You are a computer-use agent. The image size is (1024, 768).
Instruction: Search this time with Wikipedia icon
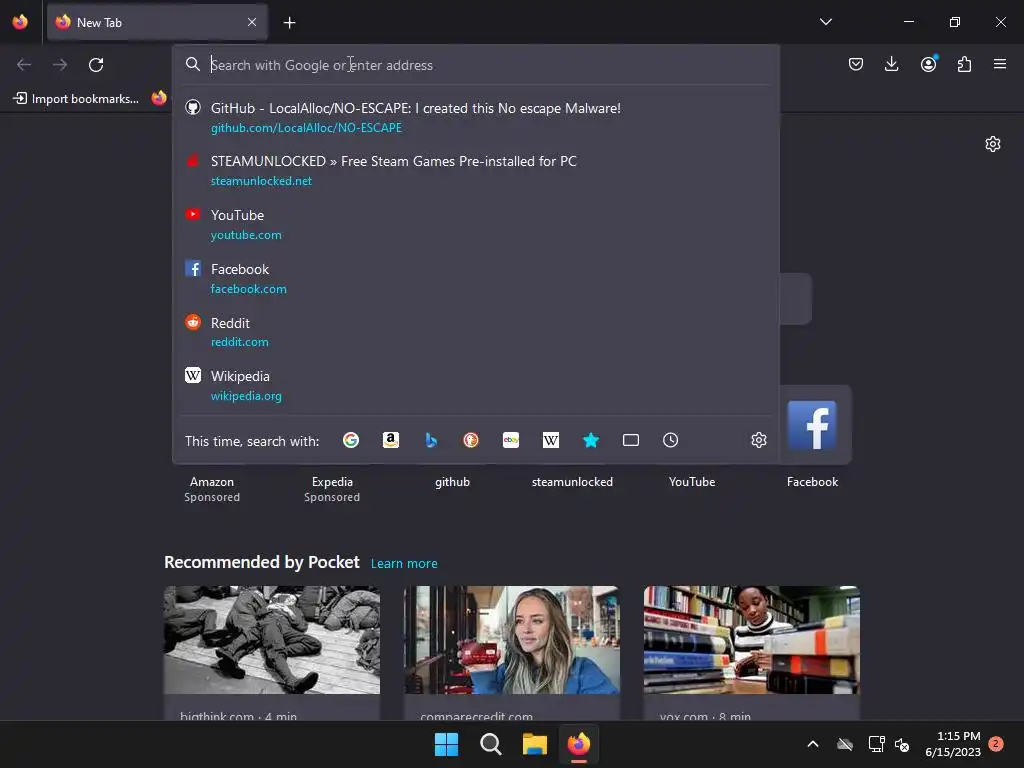coord(551,440)
